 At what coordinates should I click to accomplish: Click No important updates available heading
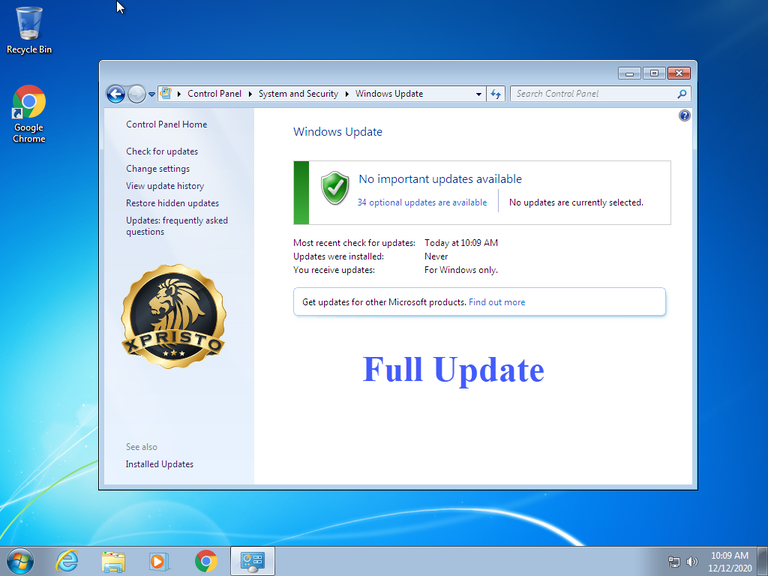(440, 179)
